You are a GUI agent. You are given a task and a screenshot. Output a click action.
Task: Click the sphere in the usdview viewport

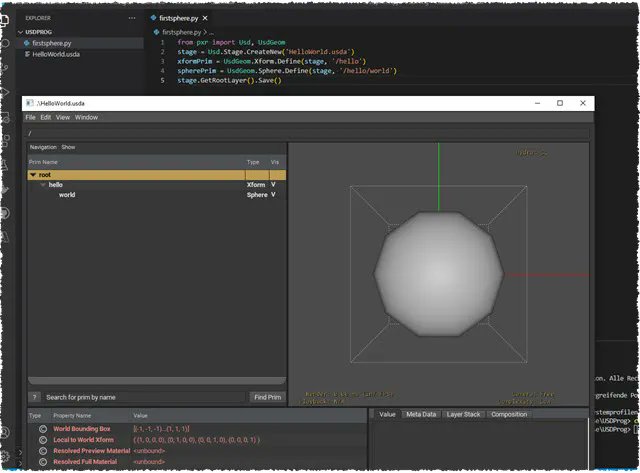click(439, 274)
